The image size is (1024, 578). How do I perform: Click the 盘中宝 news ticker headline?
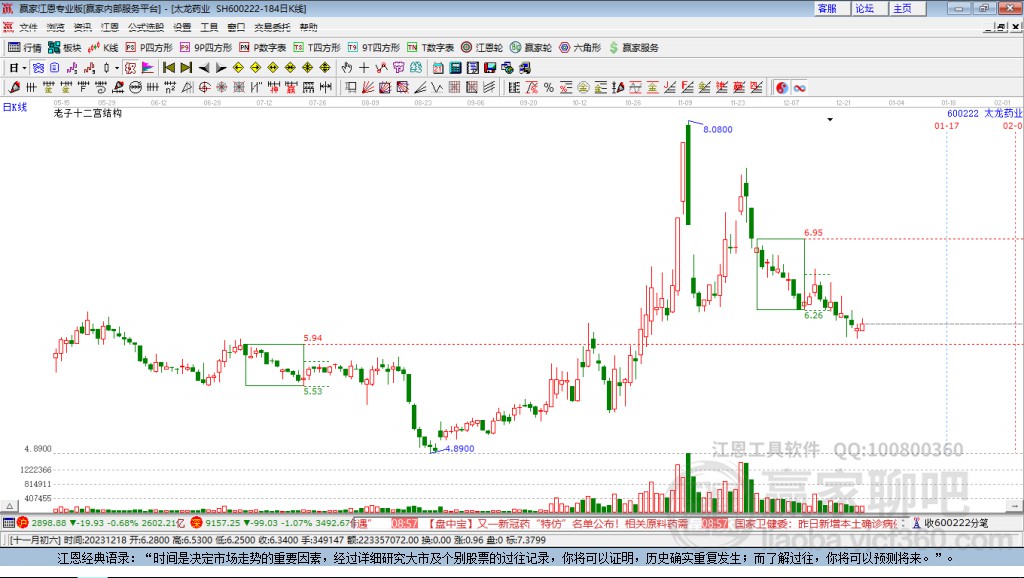[x=558, y=523]
